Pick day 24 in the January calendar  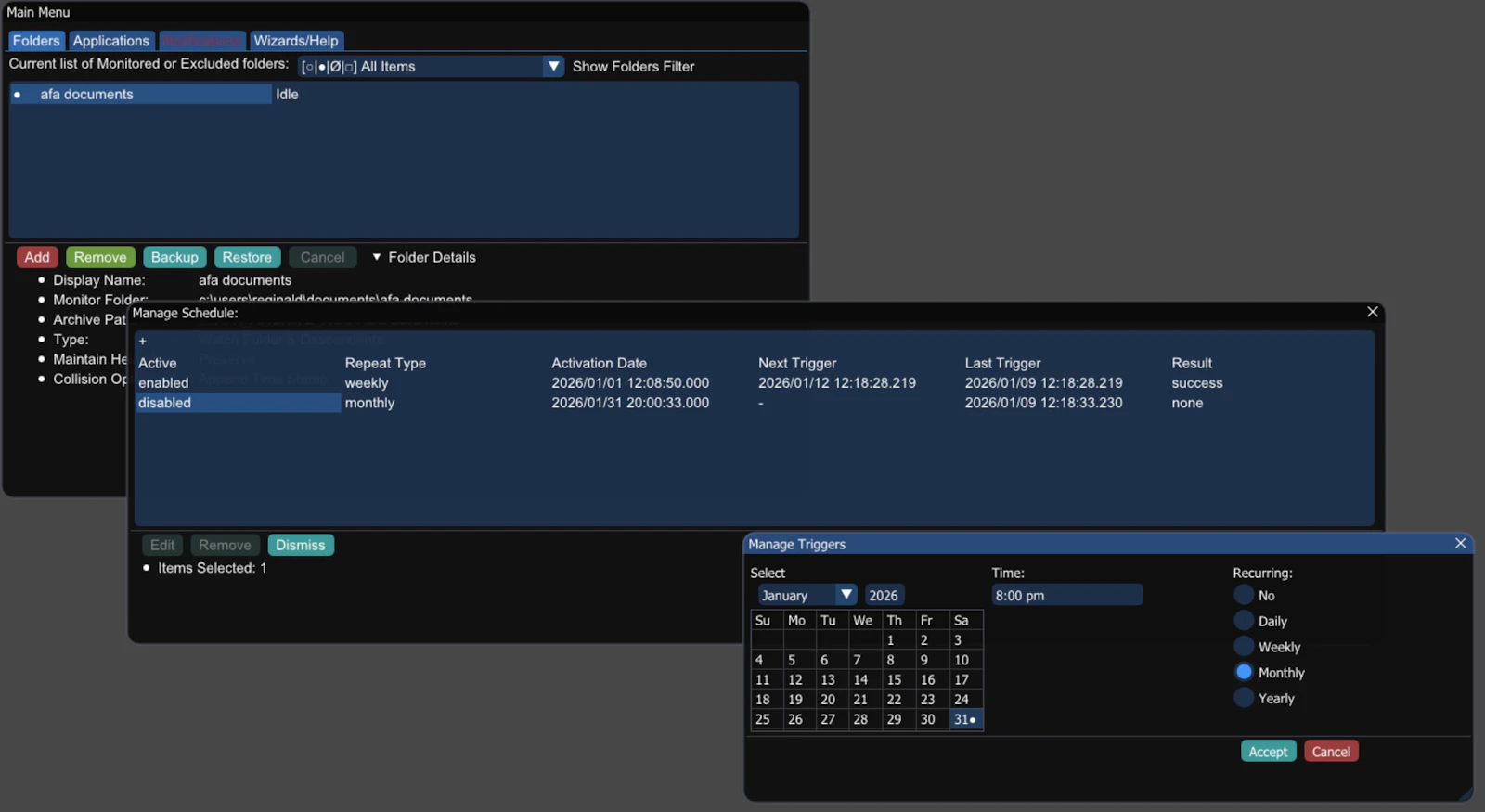[966, 700]
